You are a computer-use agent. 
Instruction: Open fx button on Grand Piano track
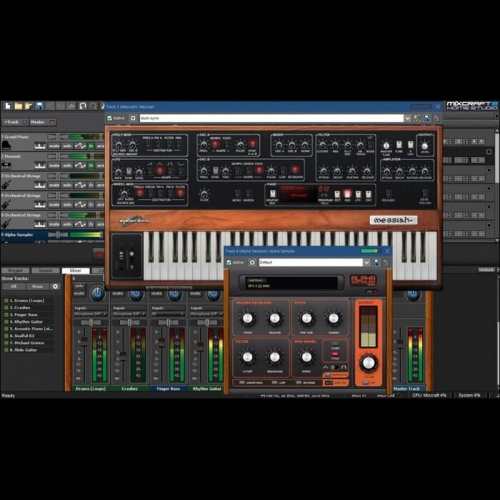91,146
